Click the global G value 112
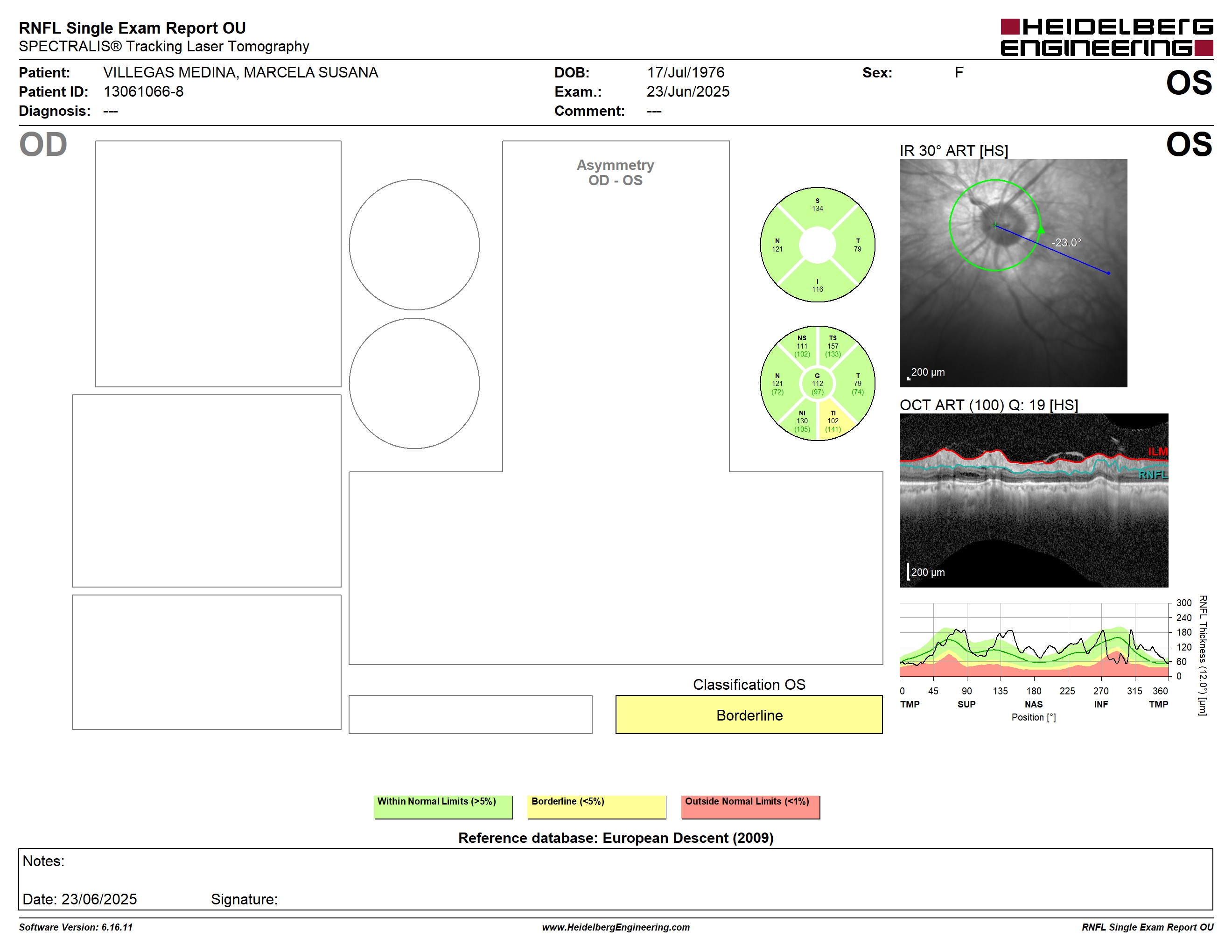This screenshot has width=1232, height=952. [818, 384]
